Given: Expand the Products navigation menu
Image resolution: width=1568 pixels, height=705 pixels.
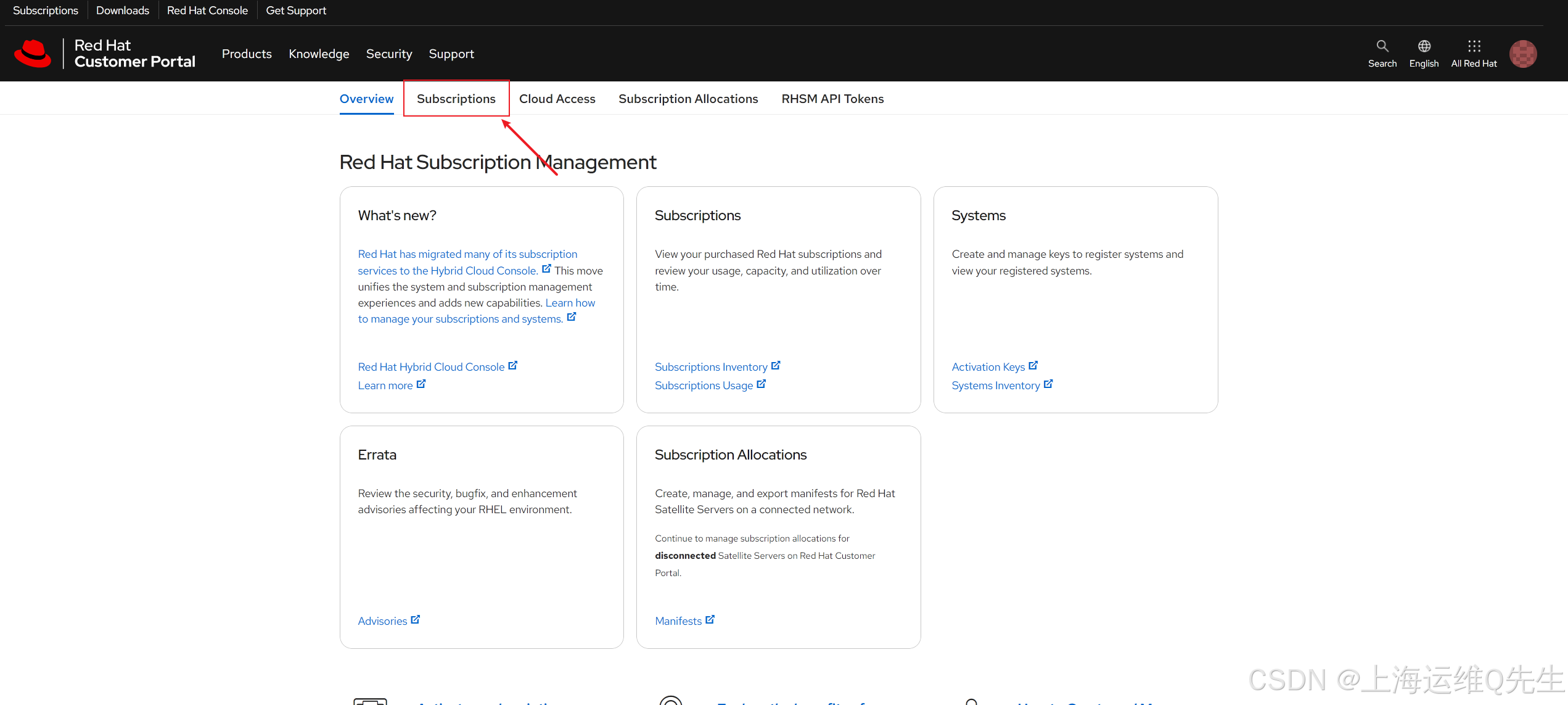Looking at the screenshot, I should pyautogui.click(x=247, y=54).
